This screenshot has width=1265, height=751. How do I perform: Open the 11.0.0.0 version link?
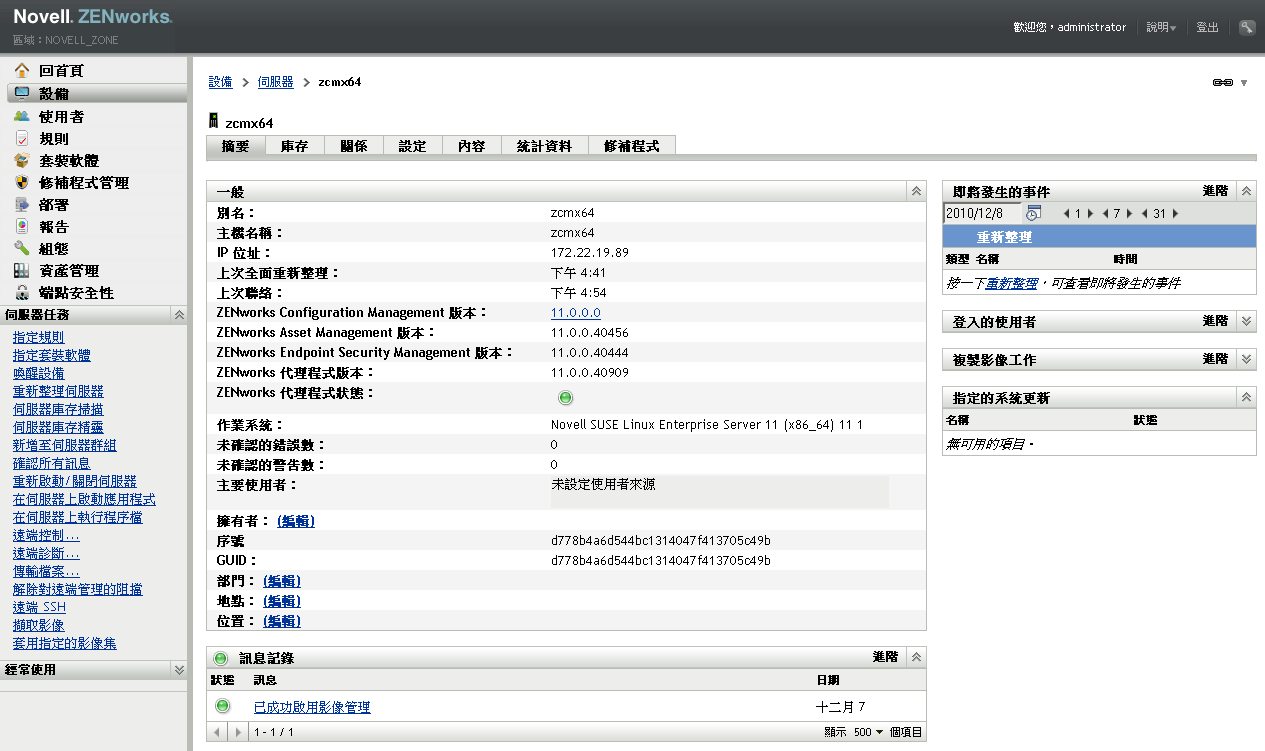coord(576,312)
